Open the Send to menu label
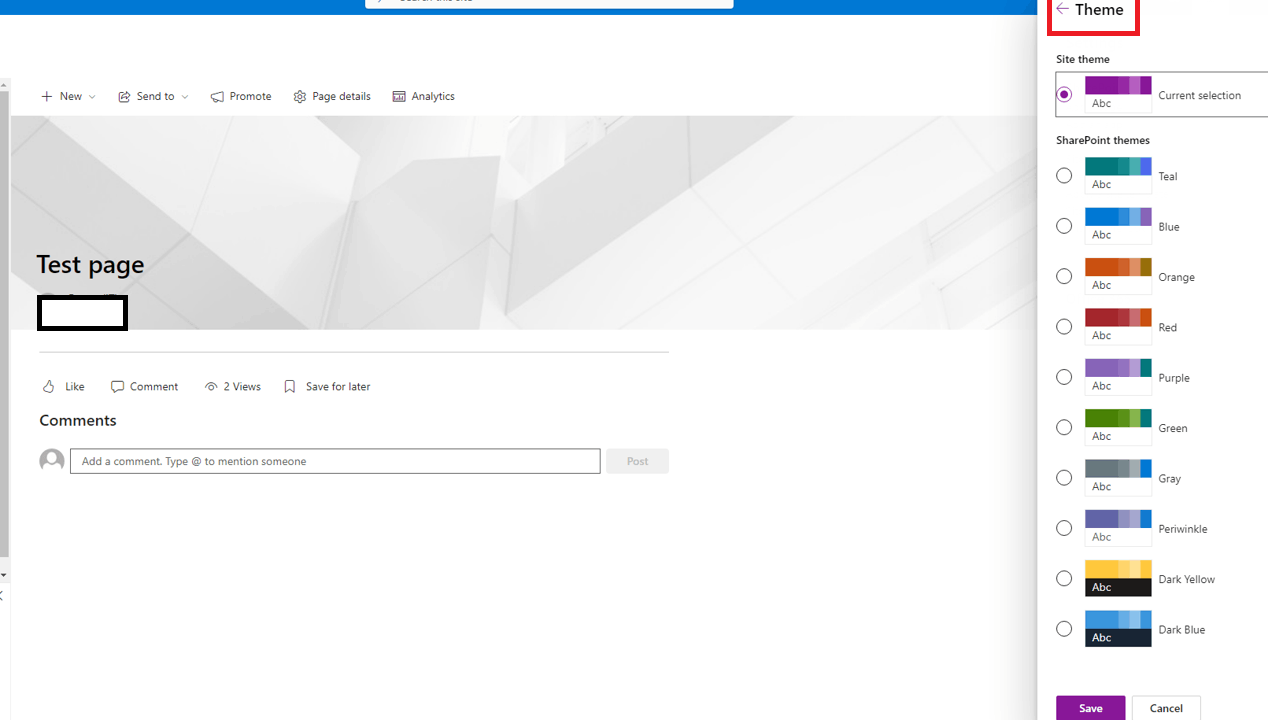 coord(156,96)
